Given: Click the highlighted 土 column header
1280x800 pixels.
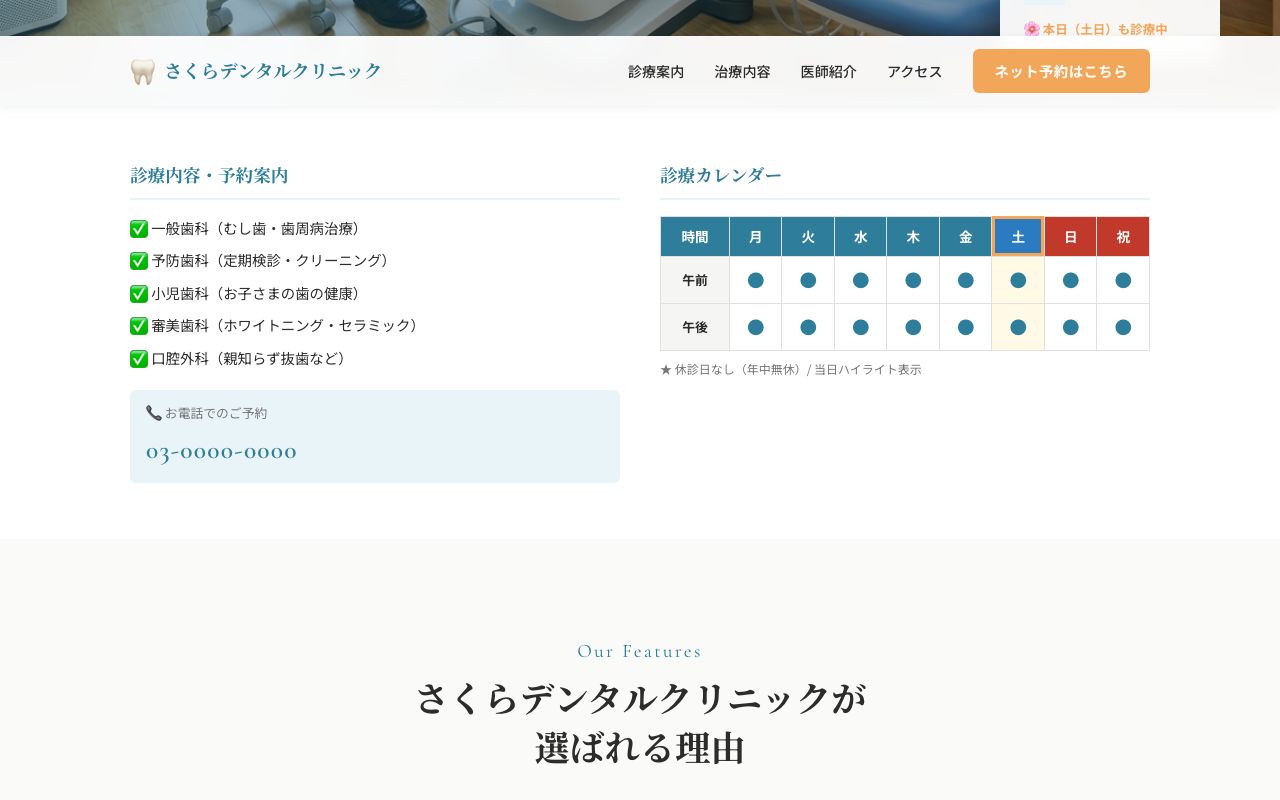Looking at the screenshot, I should [x=1018, y=237].
